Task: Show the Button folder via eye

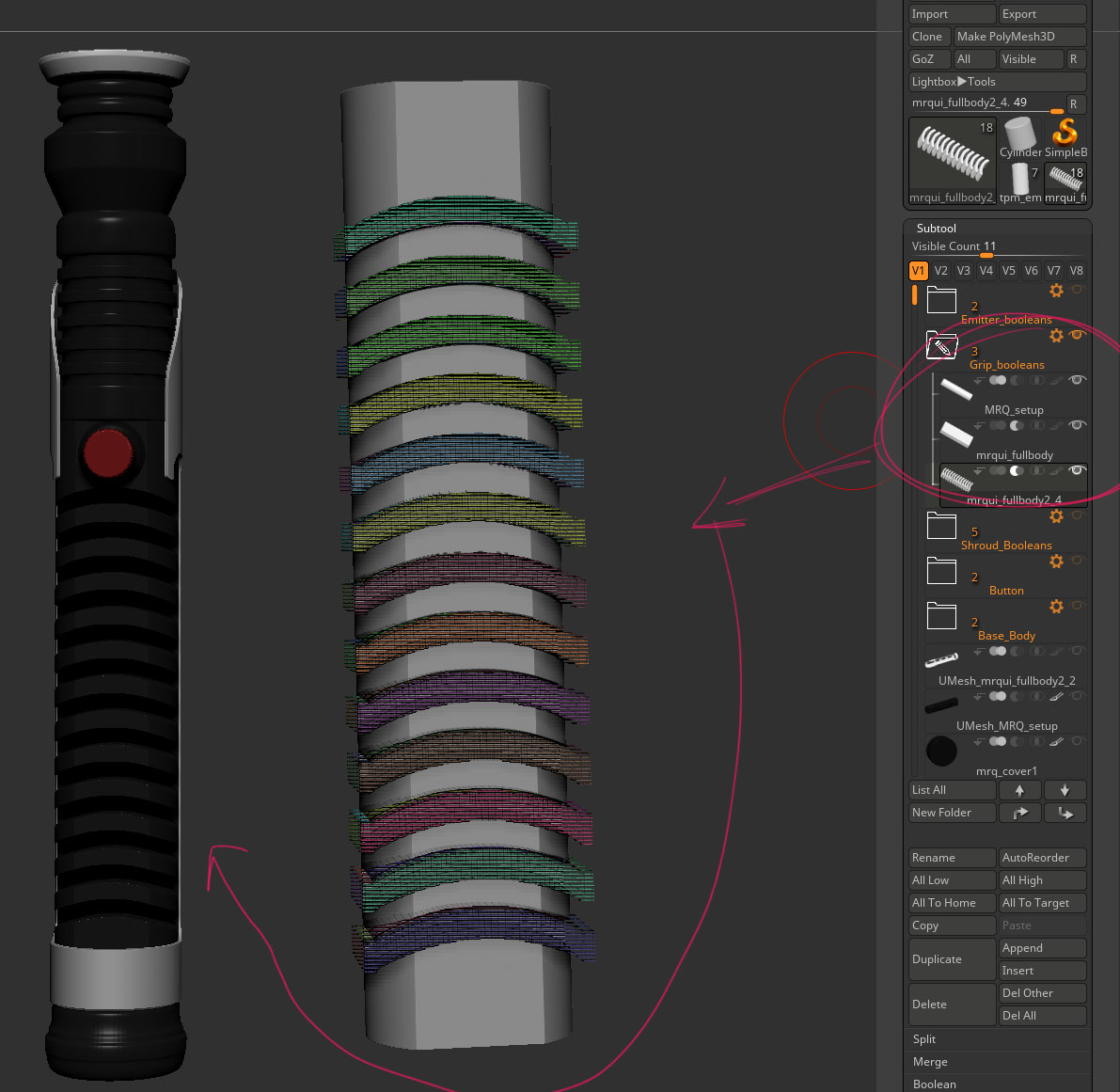Action: click(x=1077, y=561)
